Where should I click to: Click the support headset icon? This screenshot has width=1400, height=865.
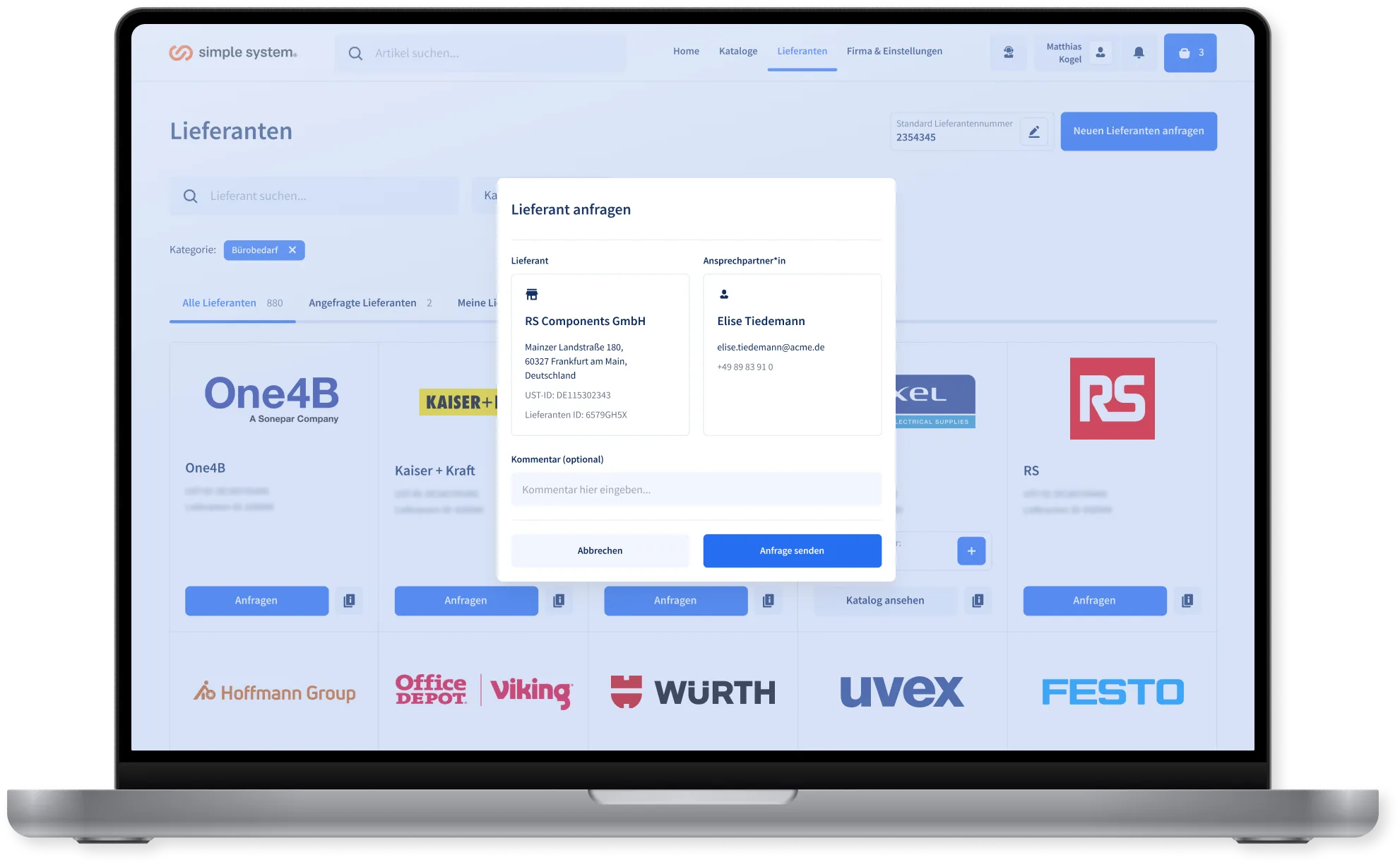pyautogui.click(x=1008, y=52)
